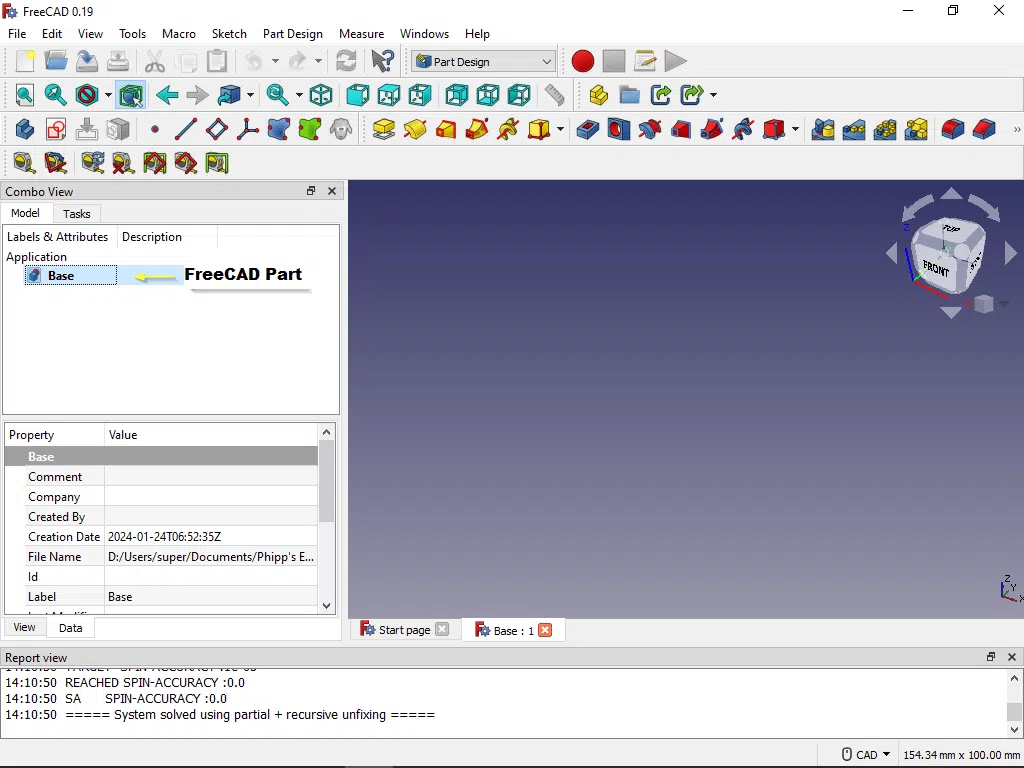This screenshot has height=768, width=1024.
Task: Switch to the Data property tab
Action: pos(71,628)
